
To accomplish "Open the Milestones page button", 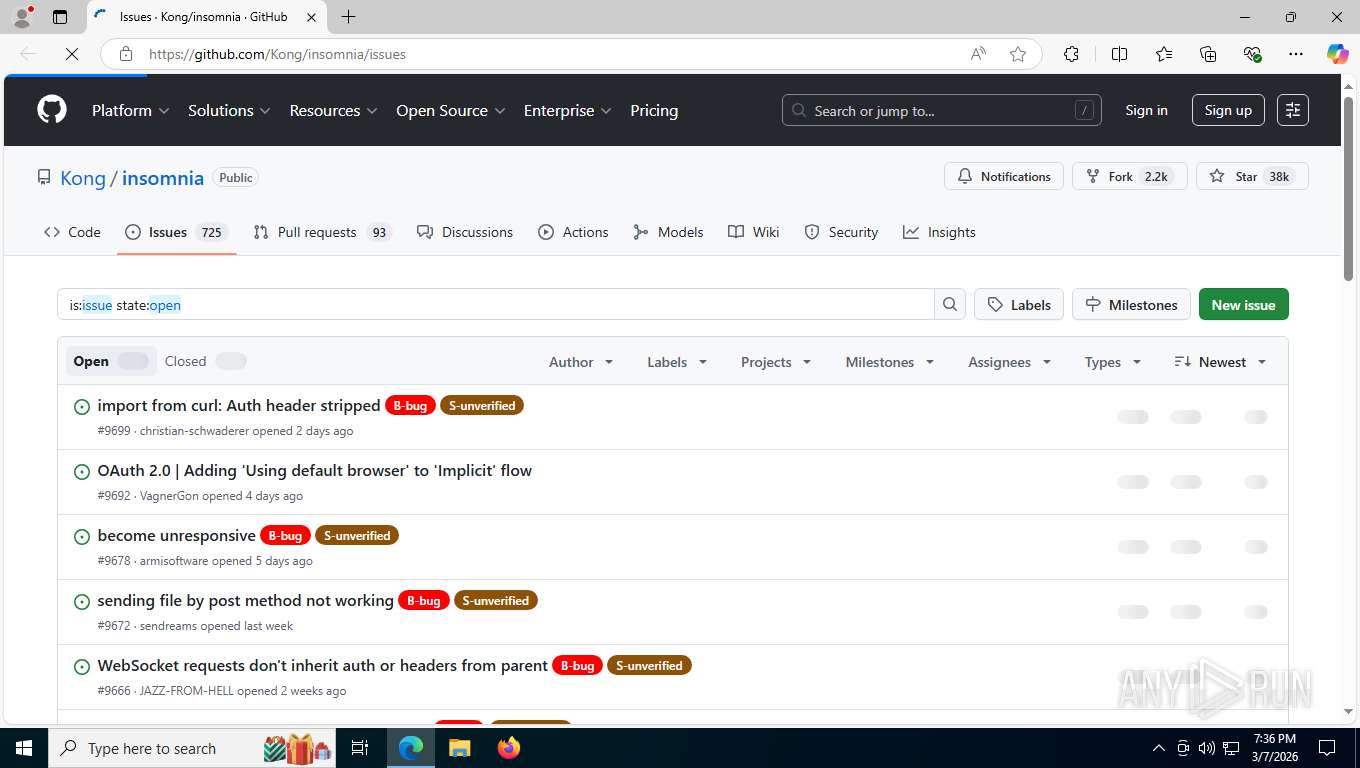I will tap(1131, 305).
